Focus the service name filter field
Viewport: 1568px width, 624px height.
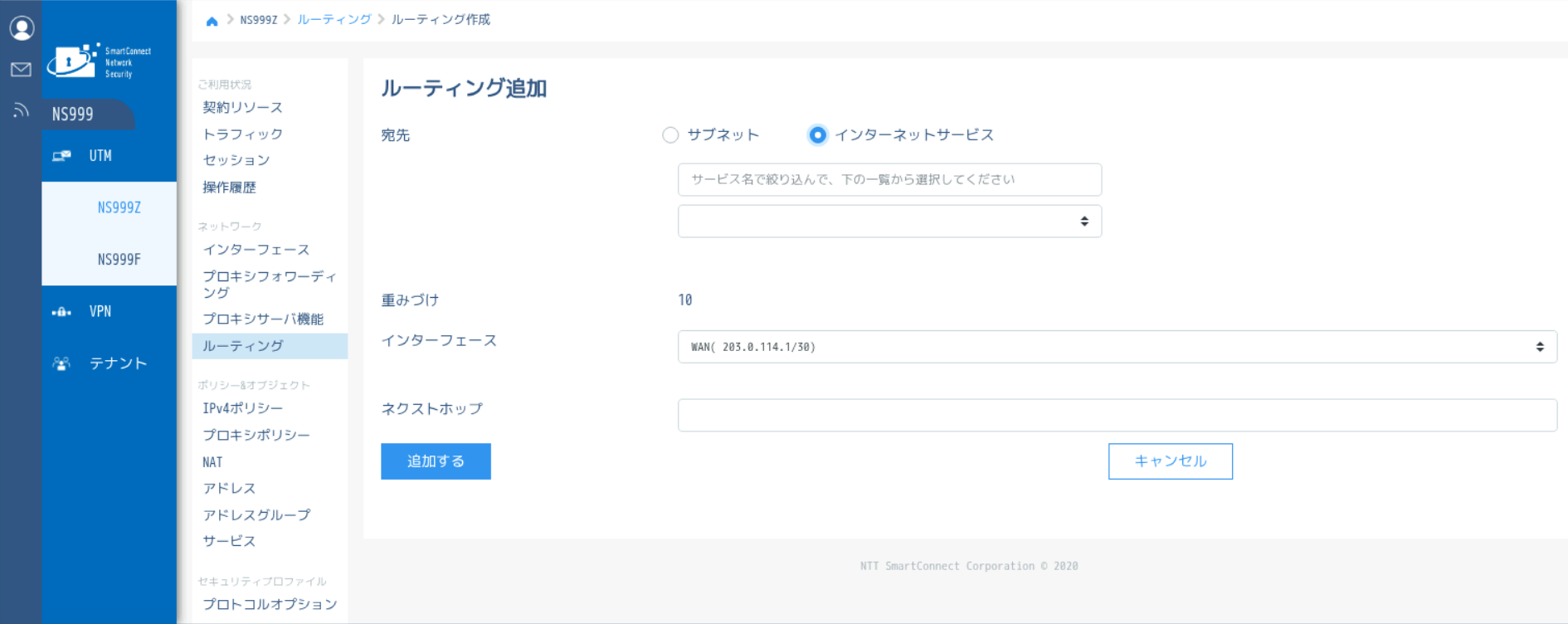pos(889,179)
